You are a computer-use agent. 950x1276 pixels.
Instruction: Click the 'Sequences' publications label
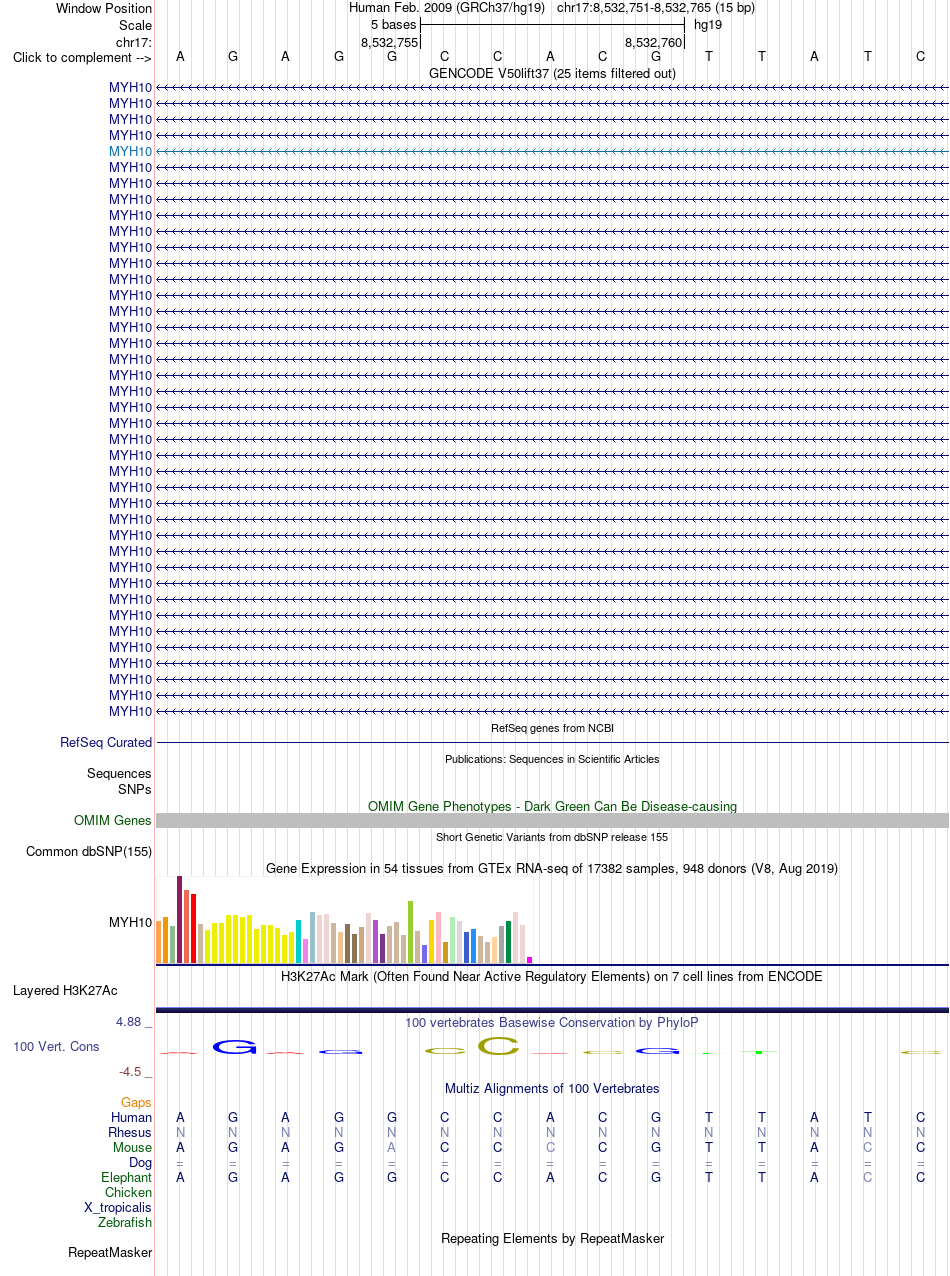pyautogui.click(x=119, y=774)
